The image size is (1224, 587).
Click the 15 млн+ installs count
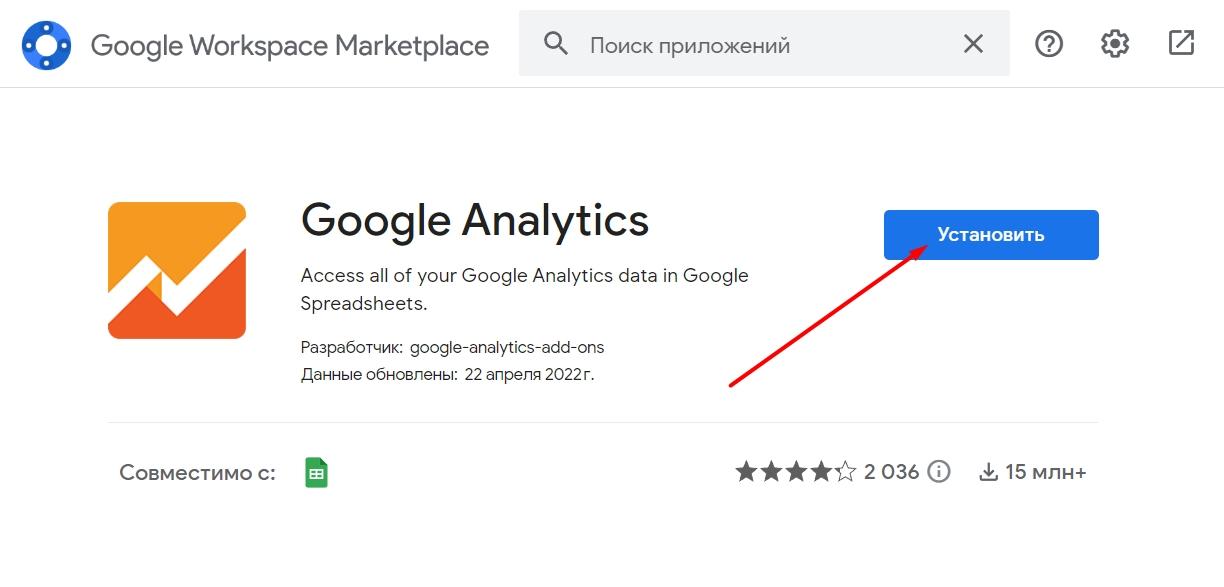point(1046,472)
